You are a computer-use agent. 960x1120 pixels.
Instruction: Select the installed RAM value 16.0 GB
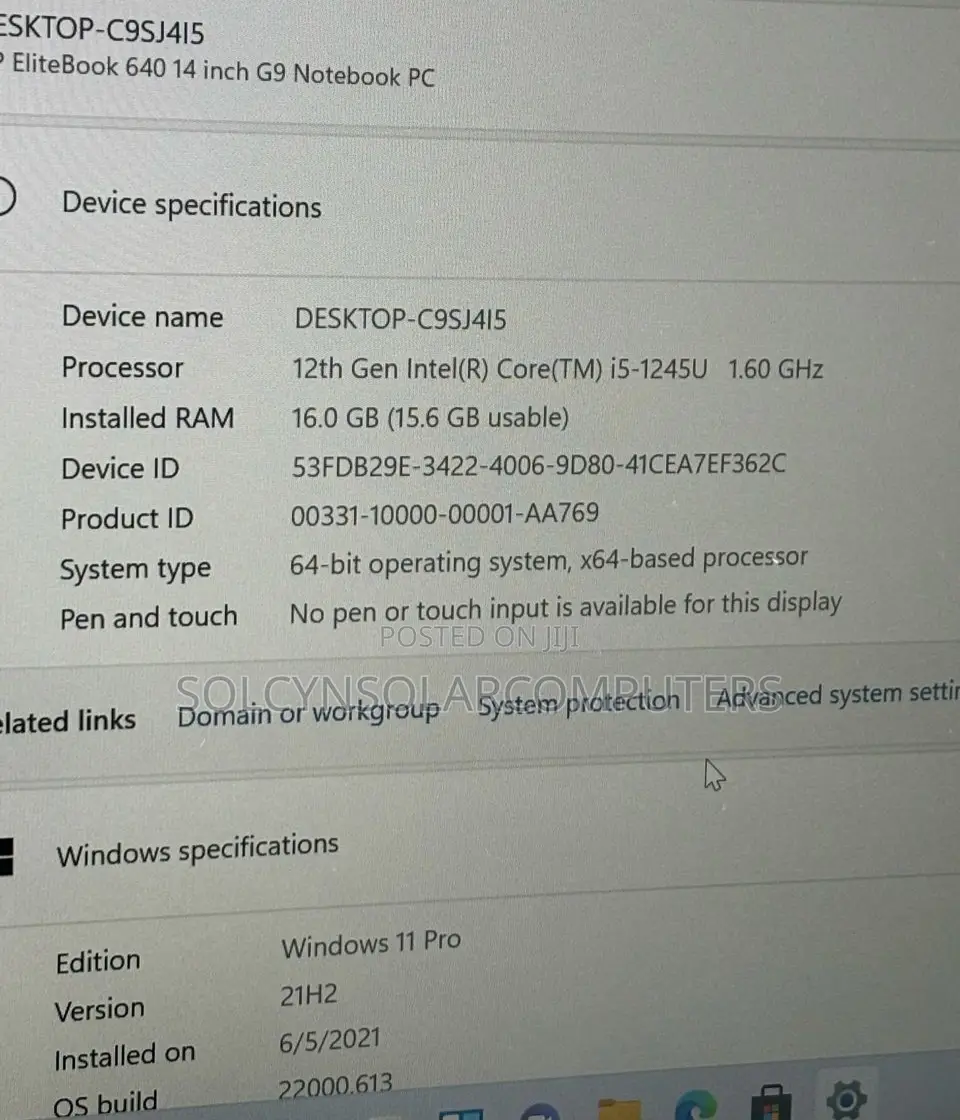tap(430, 417)
